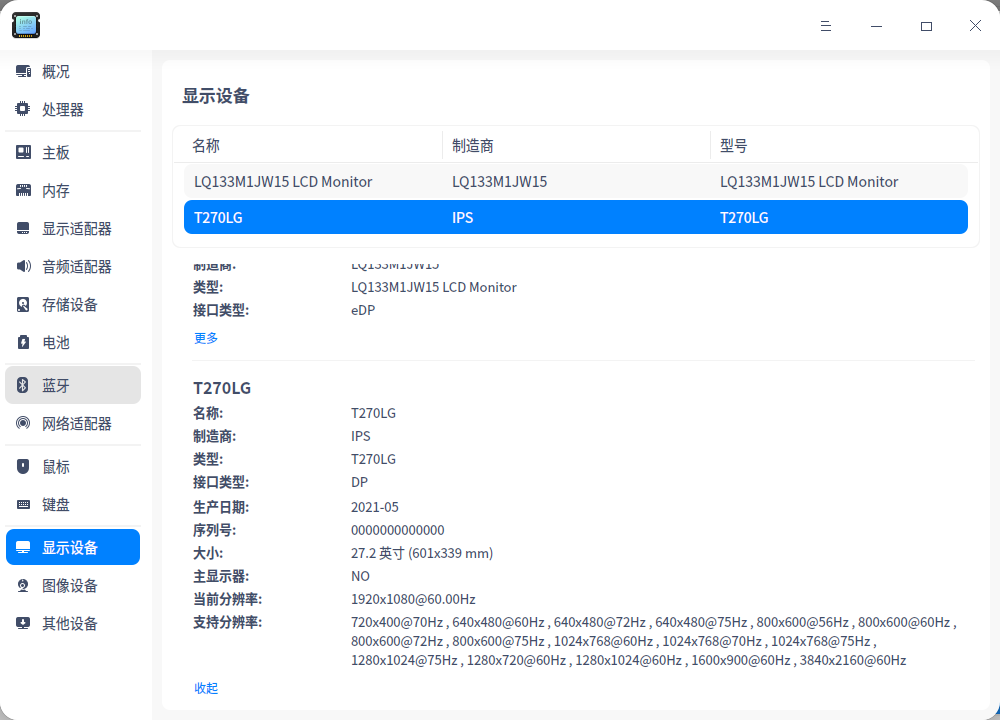Viewport: 1000px width, 720px height.
Task: Switch to display adapter (显示适配器) section
Action: click(x=76, y=229)
